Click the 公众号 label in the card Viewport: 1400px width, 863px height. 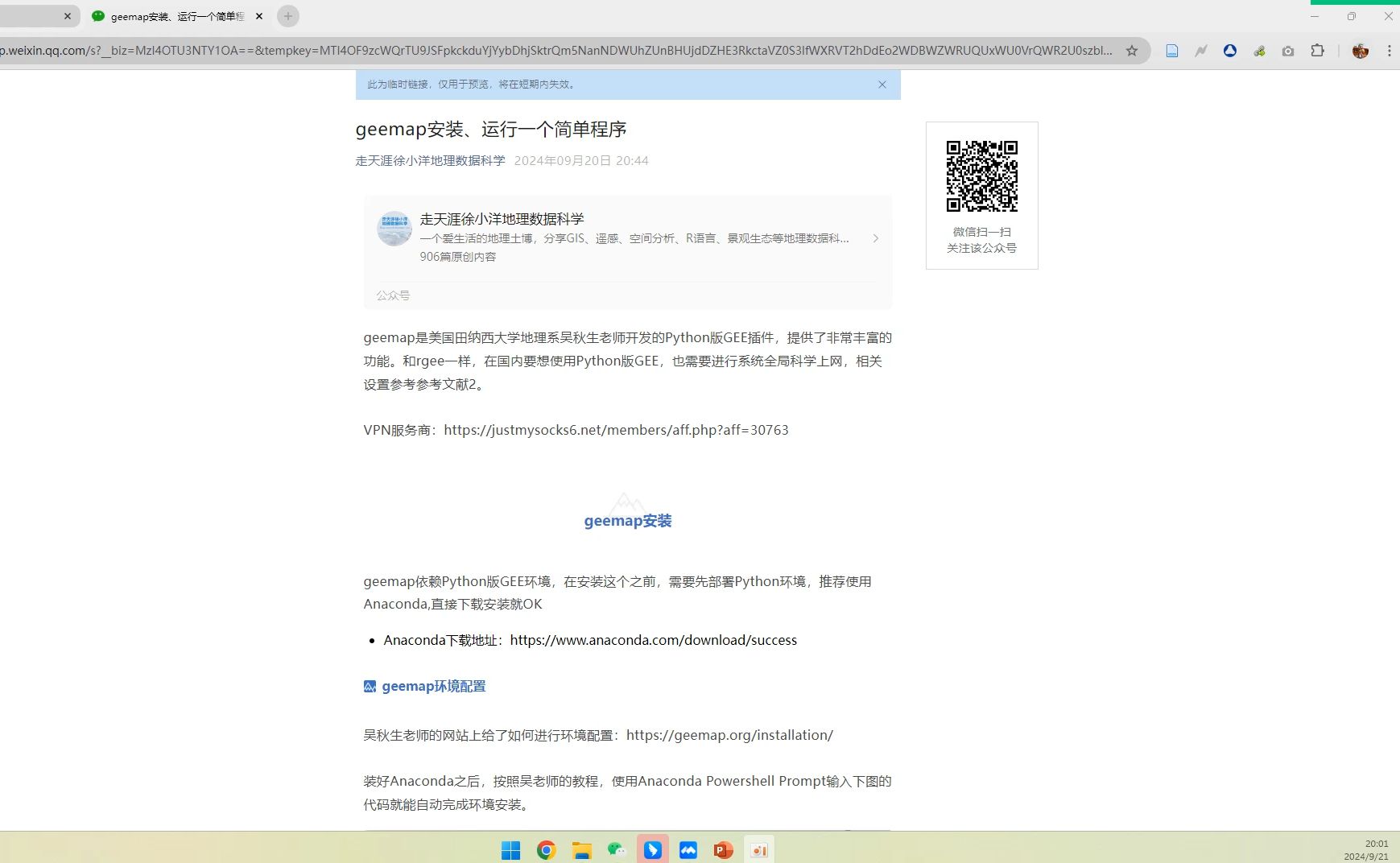pyautogui.click(x=393, y=295)
